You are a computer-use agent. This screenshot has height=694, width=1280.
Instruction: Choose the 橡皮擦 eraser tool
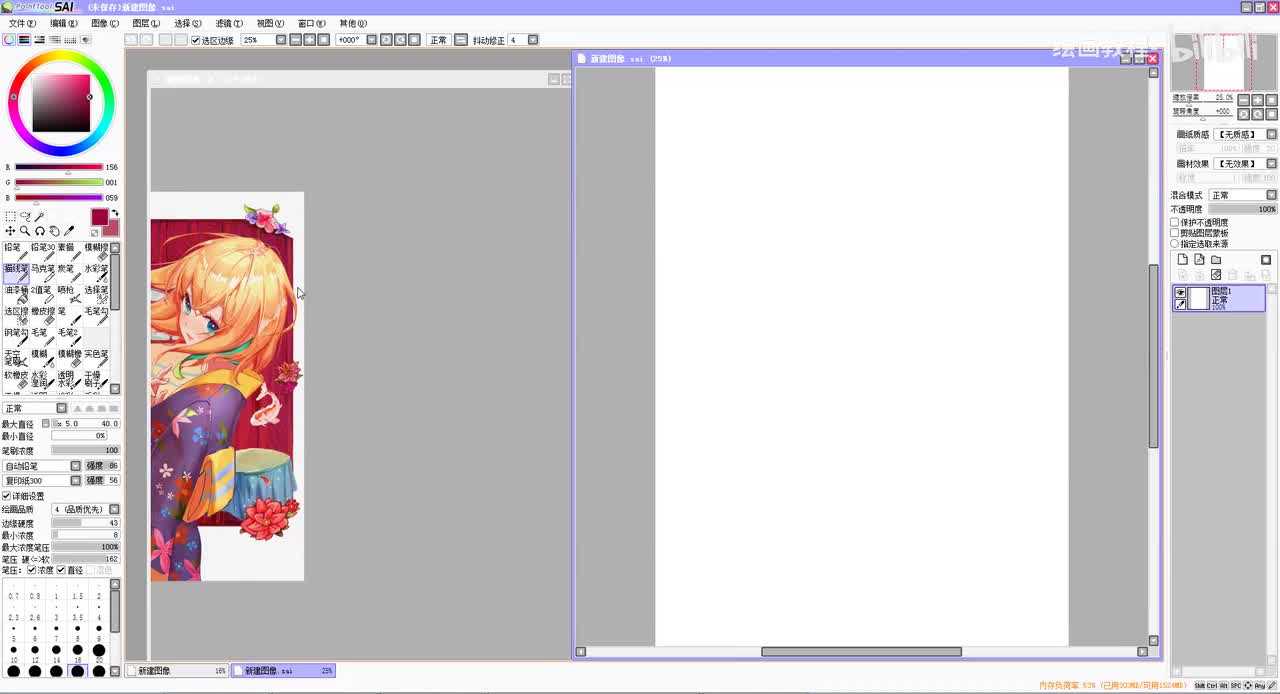pyautogui.click(x=42, y=316)
